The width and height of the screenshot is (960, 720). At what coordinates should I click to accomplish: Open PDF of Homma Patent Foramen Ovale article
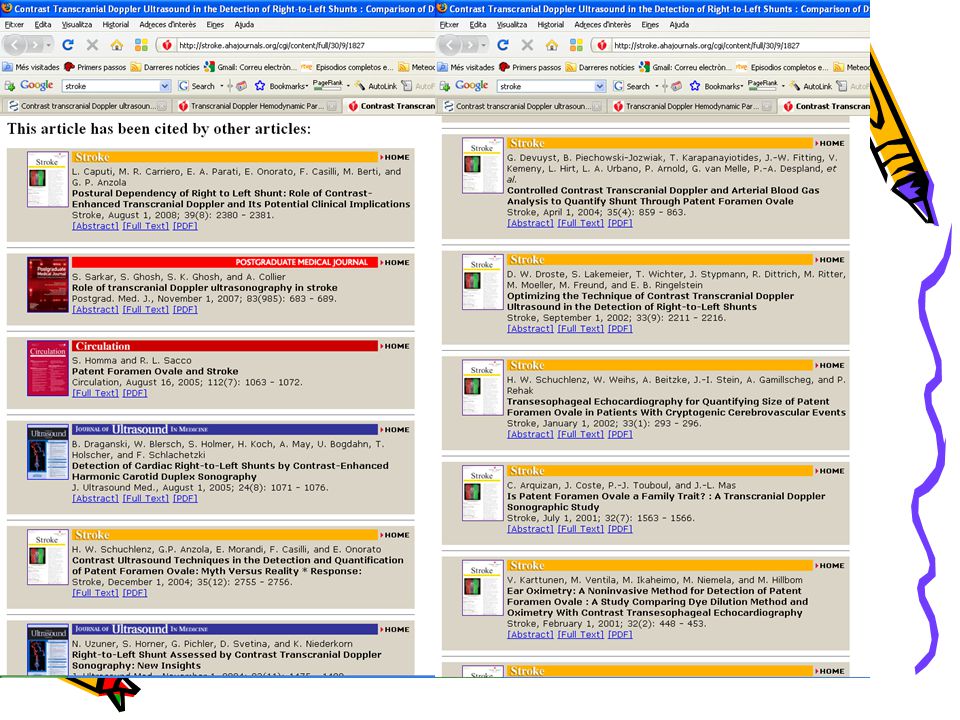(x=135, y=393)
